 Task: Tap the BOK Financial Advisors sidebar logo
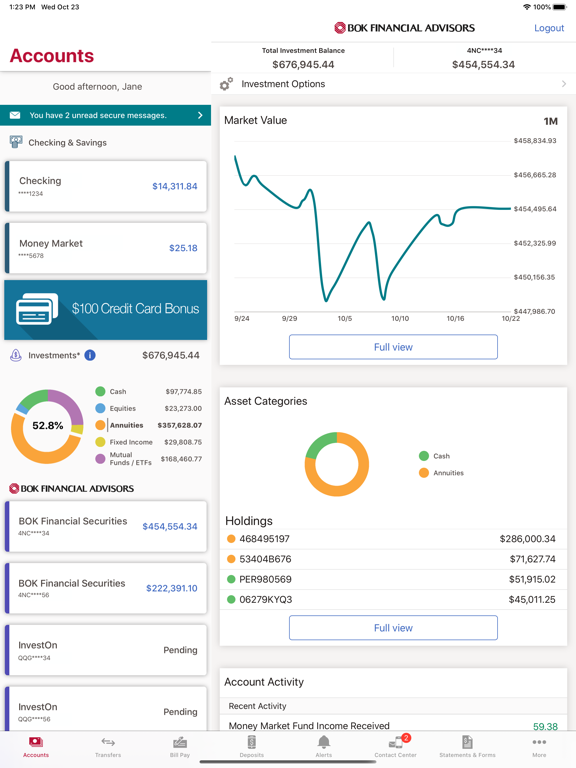(72, 488)
